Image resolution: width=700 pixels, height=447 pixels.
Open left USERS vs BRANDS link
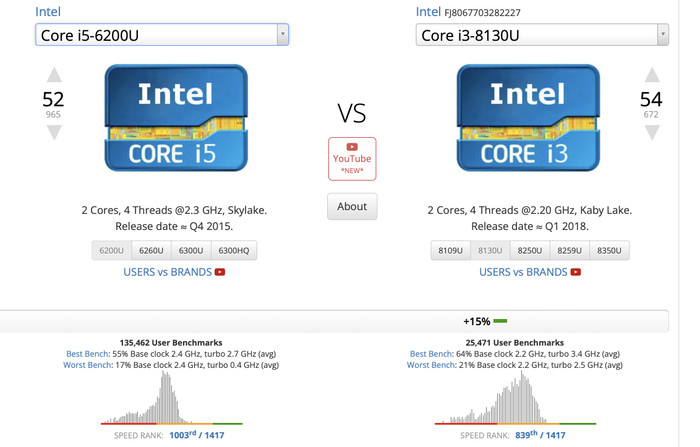pyautogui.click(x=167, y=272)
